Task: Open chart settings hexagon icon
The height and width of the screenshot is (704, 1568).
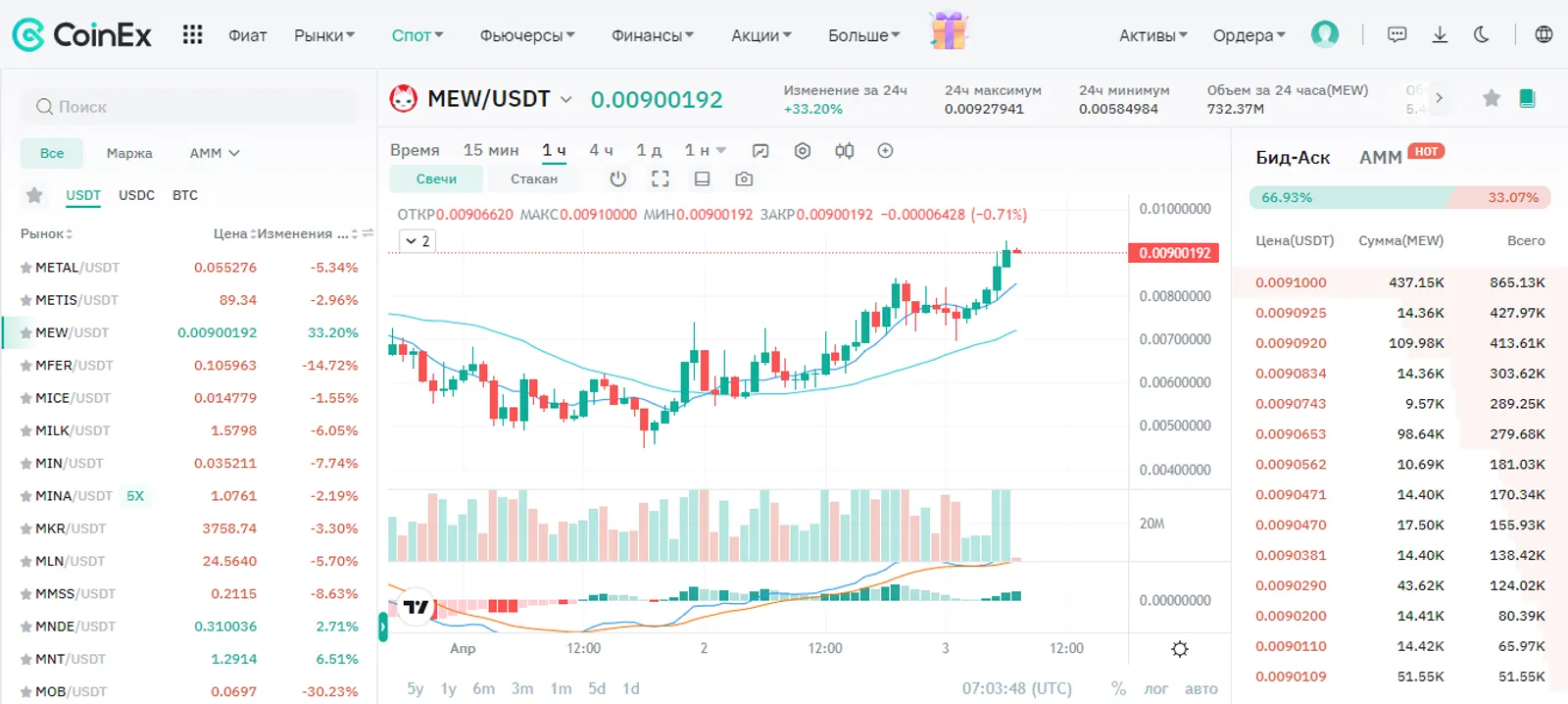Action: [803, 151]
